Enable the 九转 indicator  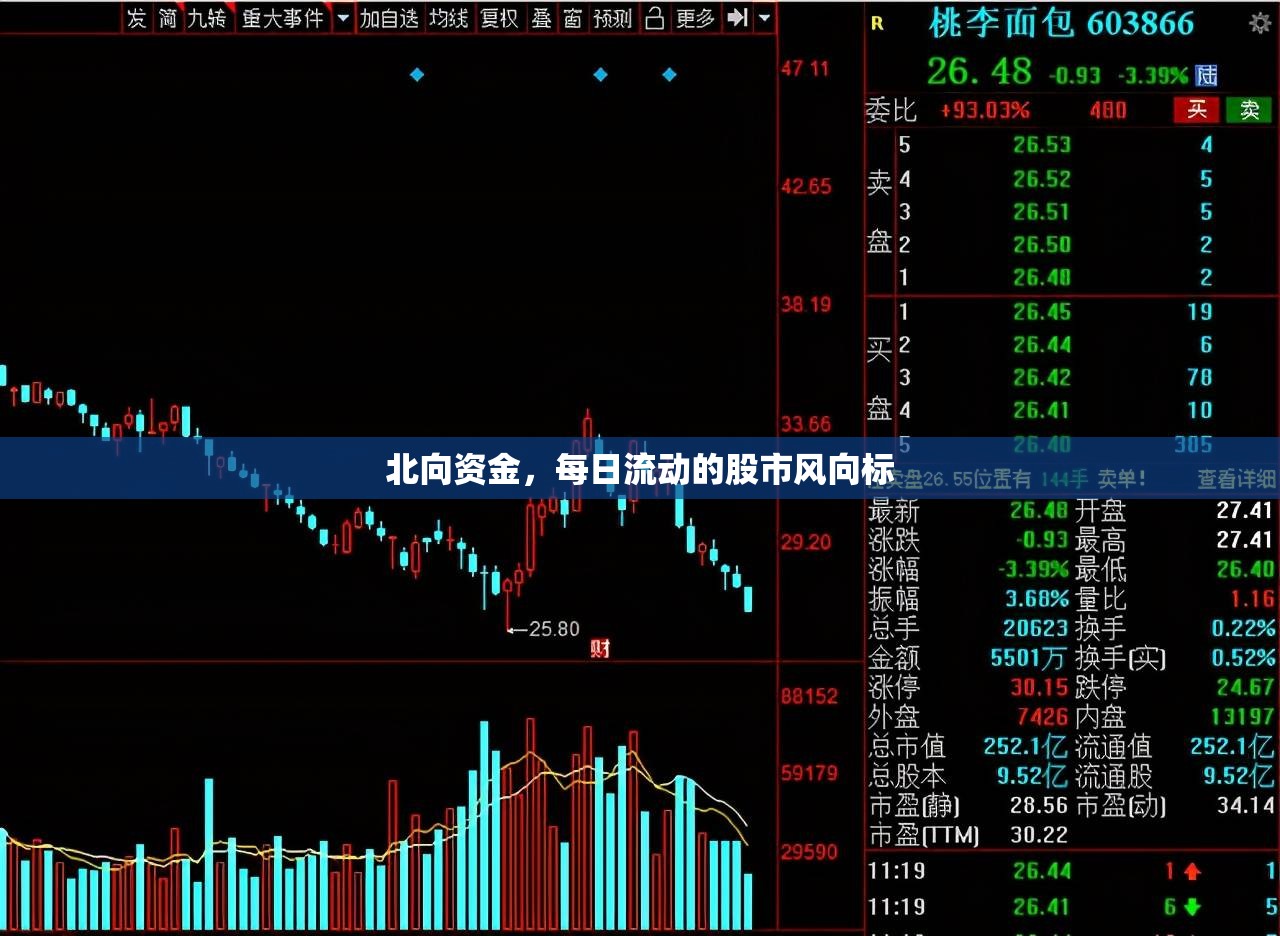[208, 17]
